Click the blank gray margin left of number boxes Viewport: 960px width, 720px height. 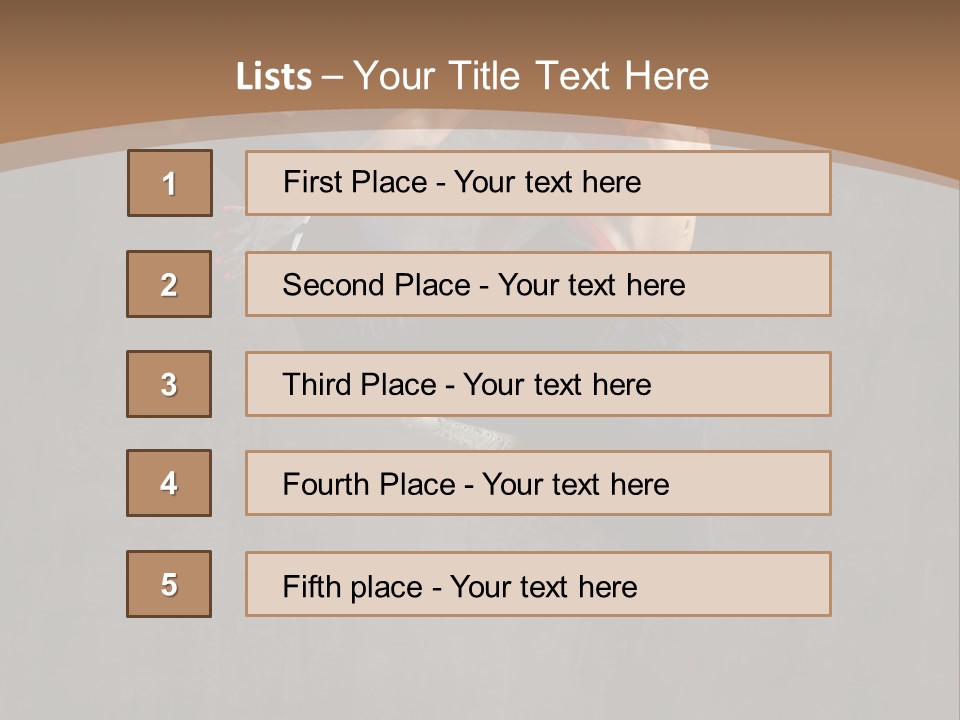coord(60,400)
